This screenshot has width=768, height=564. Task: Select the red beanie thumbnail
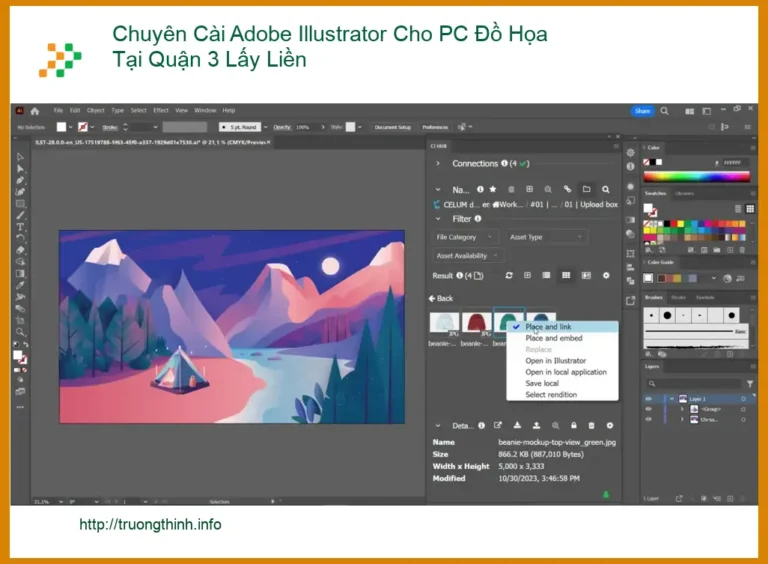point(476,324)
